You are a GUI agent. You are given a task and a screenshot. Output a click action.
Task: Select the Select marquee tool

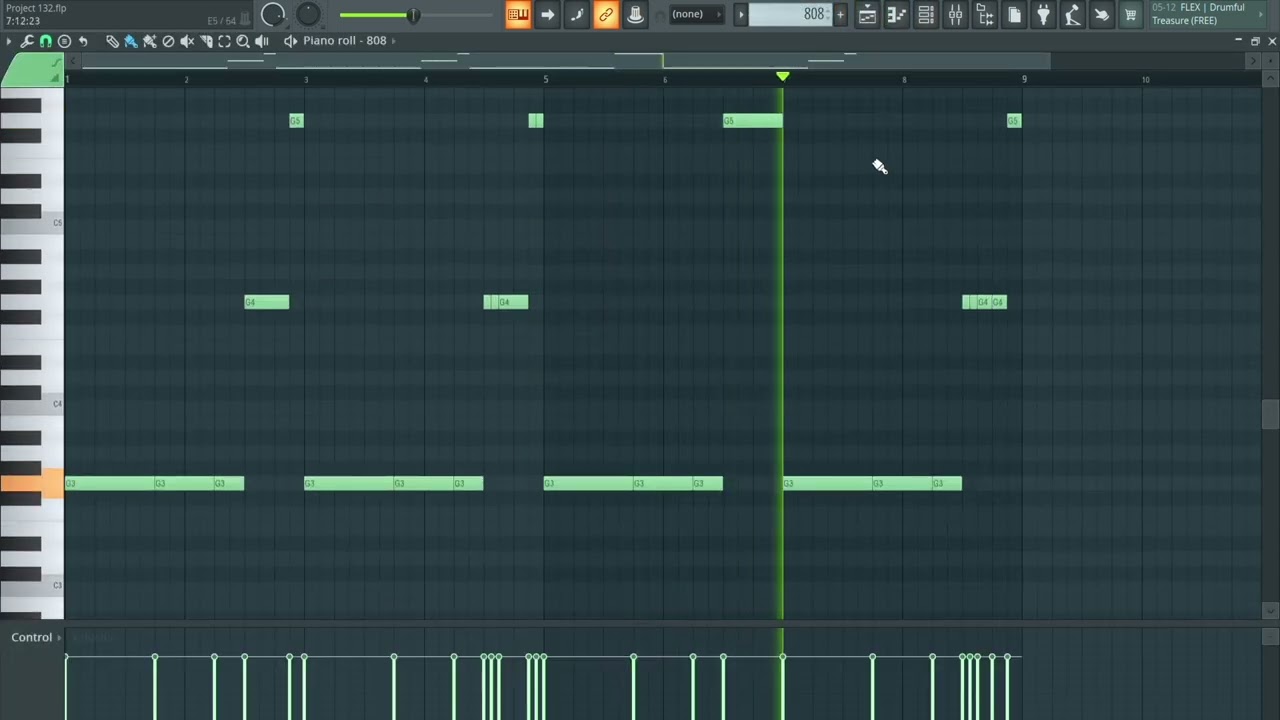pyautogui.click(x=224, y=41)
